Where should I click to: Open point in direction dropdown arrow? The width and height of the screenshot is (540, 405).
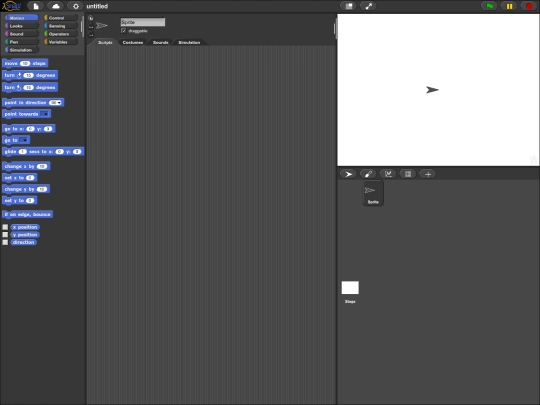[x=60, y=103]
